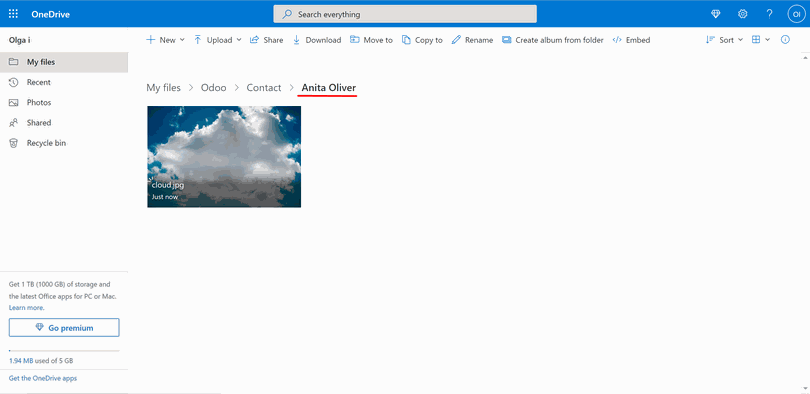The height and width of the screenshot is (394, 810).
Task: Select Shared in sidebar
Action: tap(64, 122)
